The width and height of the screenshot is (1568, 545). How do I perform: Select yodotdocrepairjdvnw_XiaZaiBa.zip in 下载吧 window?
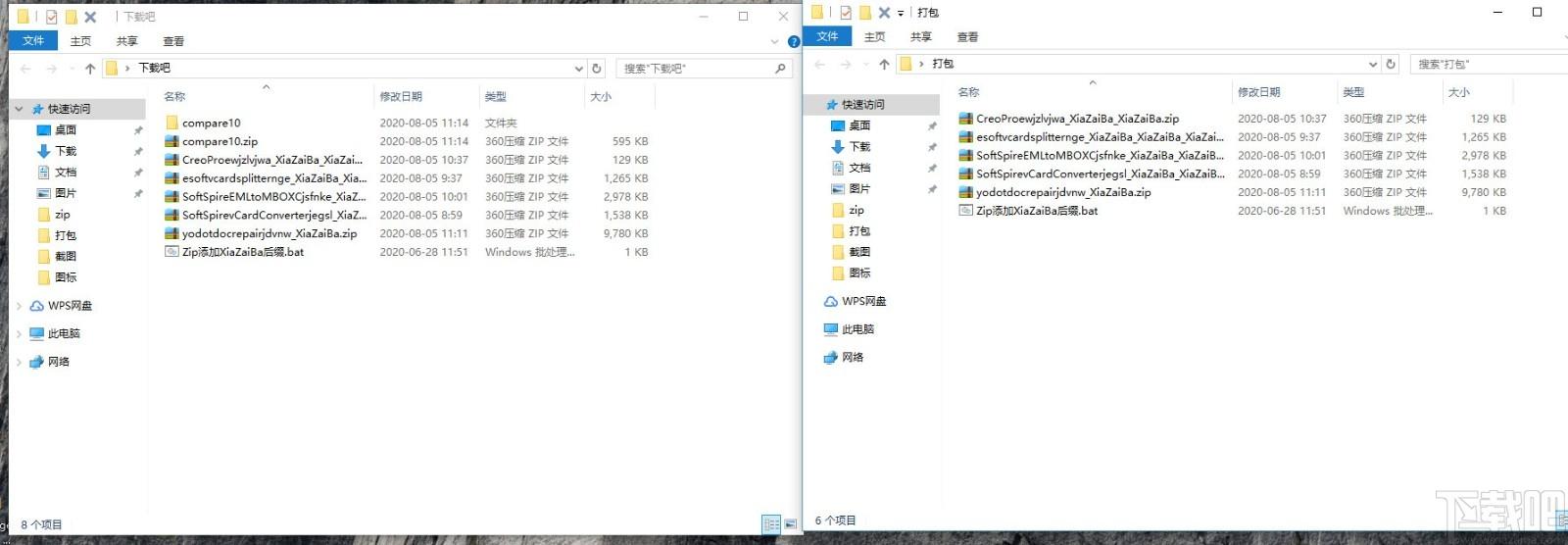pyautogui.click(x=269, y=234)
